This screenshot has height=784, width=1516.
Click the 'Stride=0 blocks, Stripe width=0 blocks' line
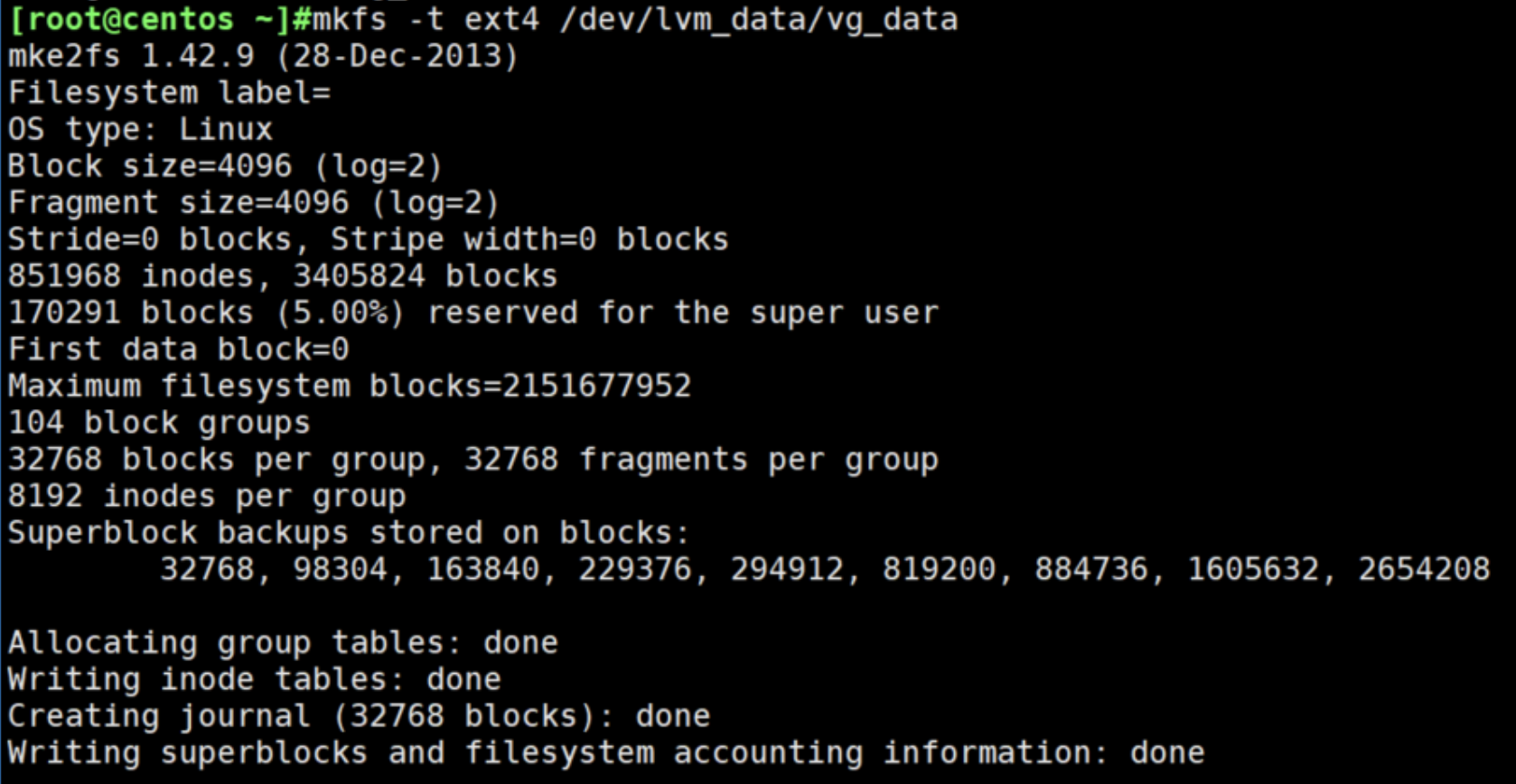point(369,239)
